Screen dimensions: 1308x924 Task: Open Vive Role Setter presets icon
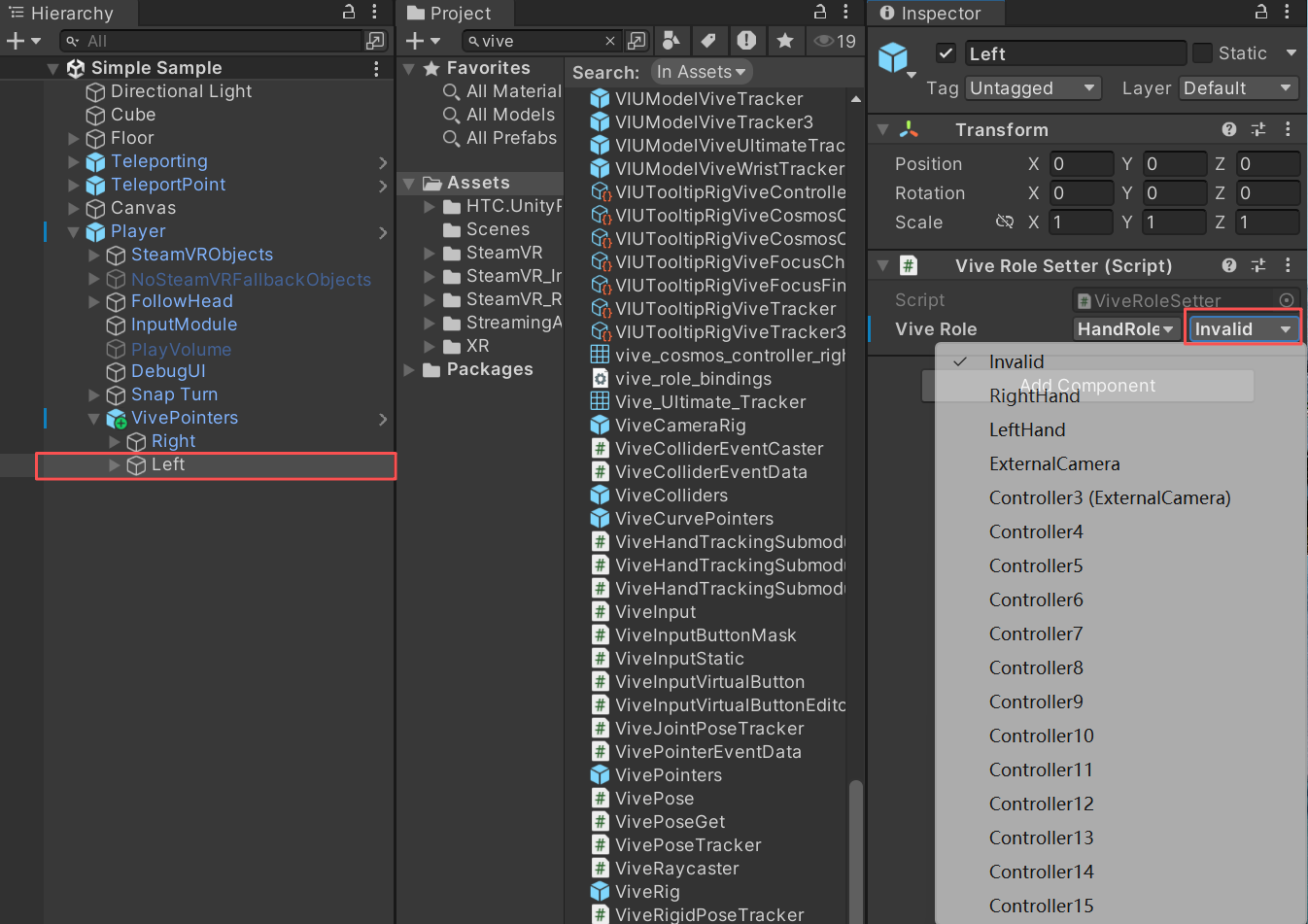click(1258, 265)
